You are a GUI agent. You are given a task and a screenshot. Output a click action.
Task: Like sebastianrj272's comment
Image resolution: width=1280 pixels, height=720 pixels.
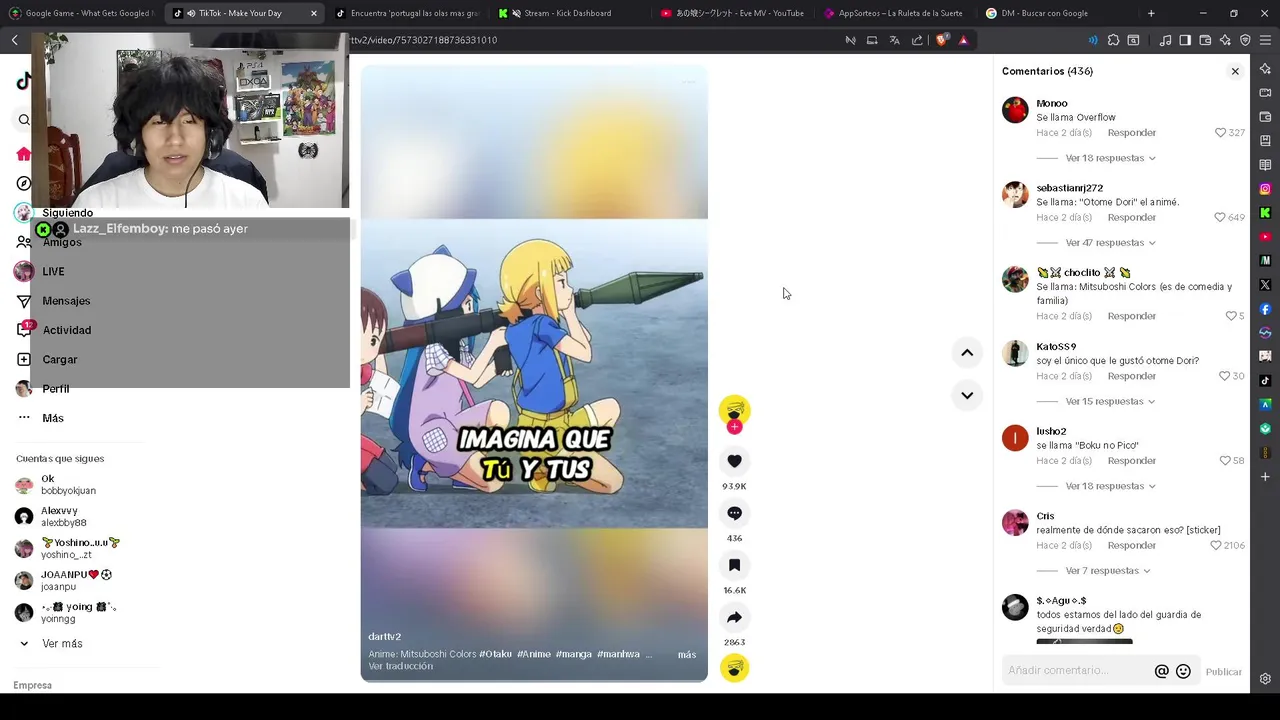coord(1220,217)
